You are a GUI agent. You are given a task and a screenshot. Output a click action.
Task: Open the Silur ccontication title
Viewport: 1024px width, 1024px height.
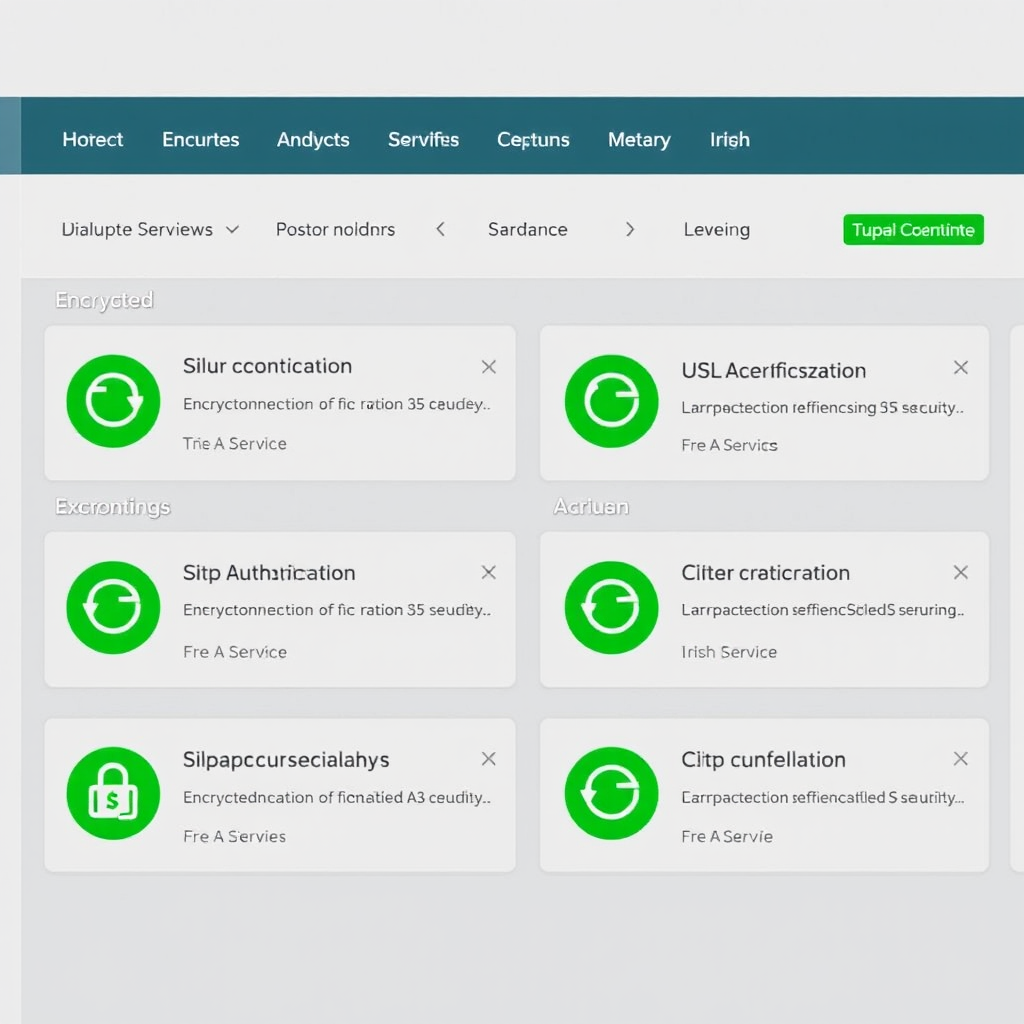[x=267, y=366]
